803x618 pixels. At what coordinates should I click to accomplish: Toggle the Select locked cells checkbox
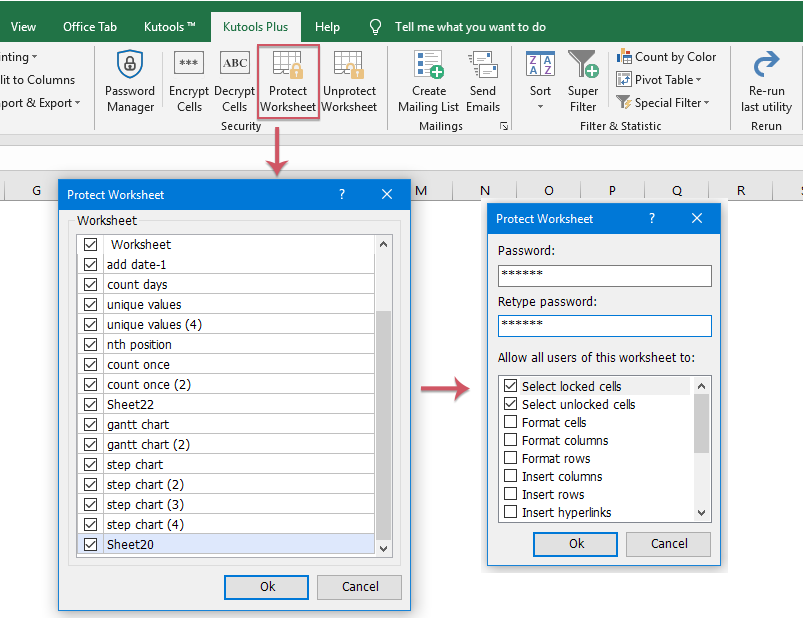[x=511, y=386]
